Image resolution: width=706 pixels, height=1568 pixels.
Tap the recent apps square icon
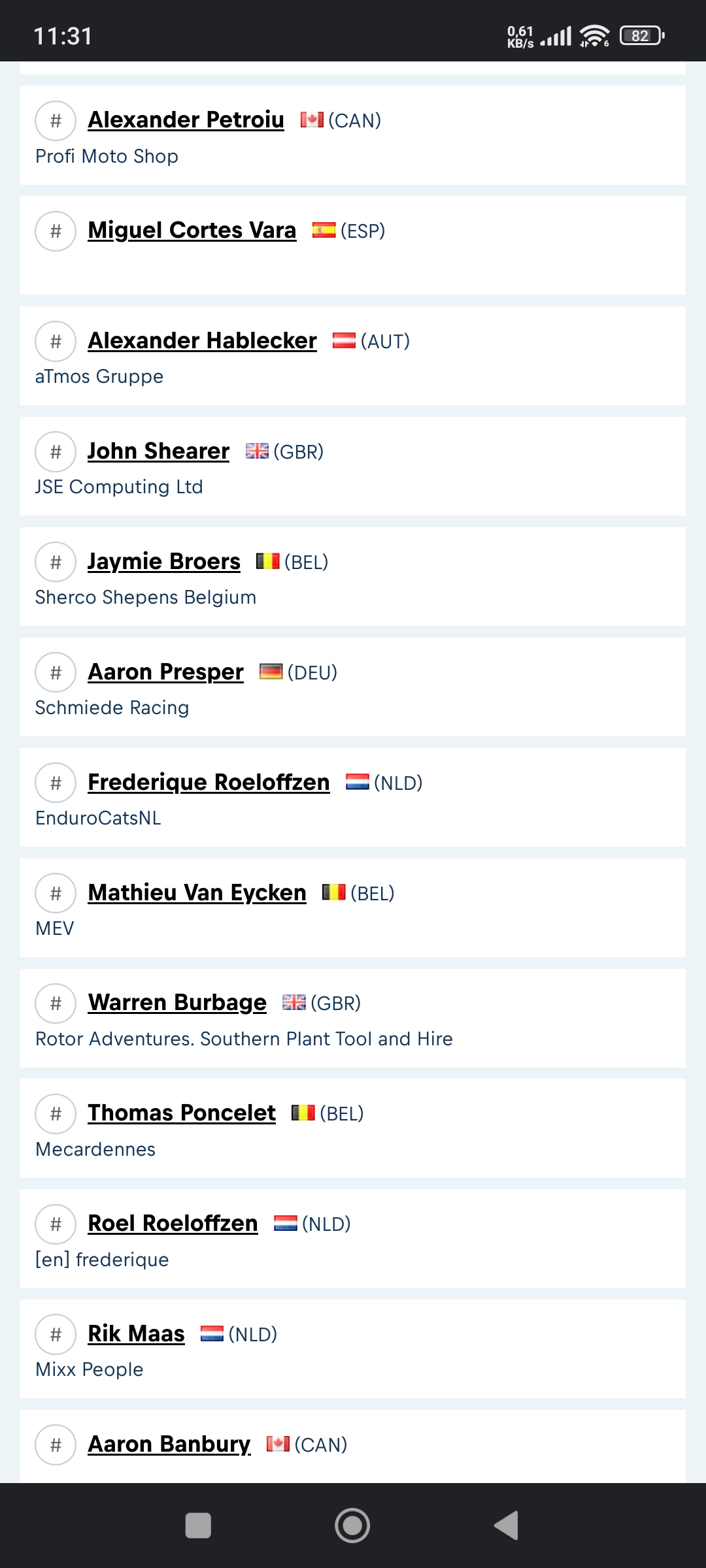[198, 1526]
